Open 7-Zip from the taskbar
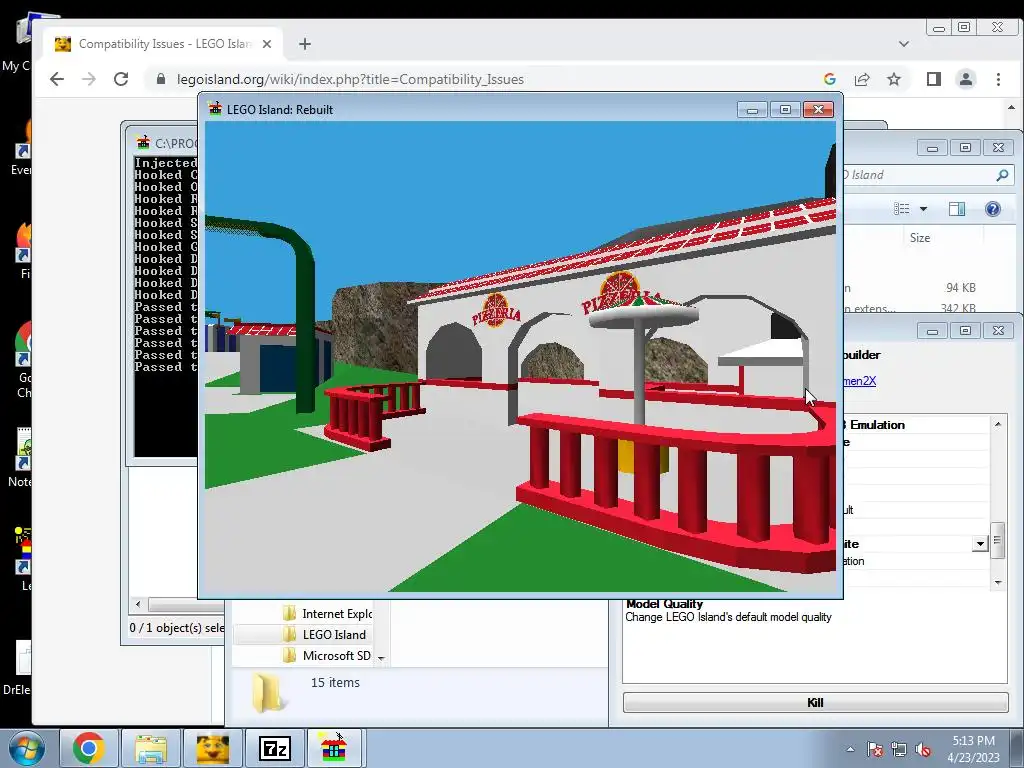Image resolution: width=1024 pixels, height=768 pixels. [x=274, y=748]
